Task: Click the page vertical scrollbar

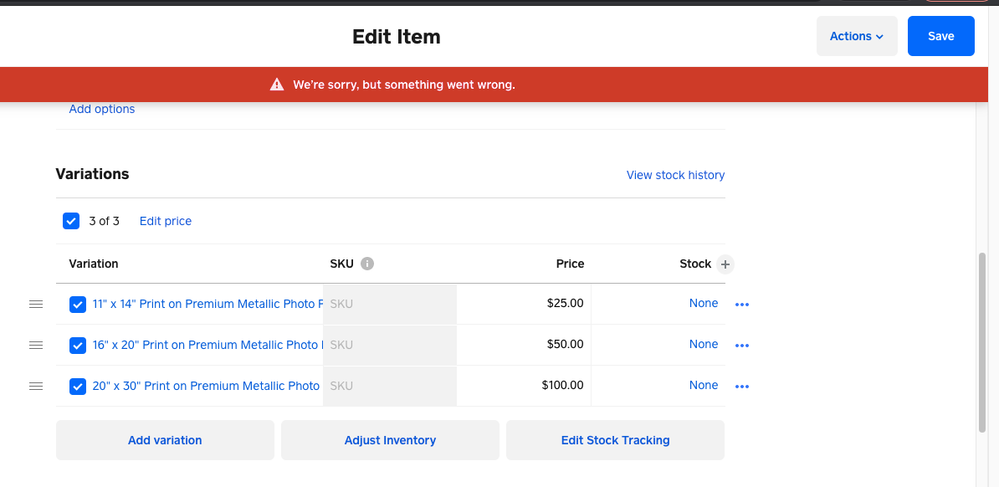Action: pyautogui.click(x=981, y=340)
